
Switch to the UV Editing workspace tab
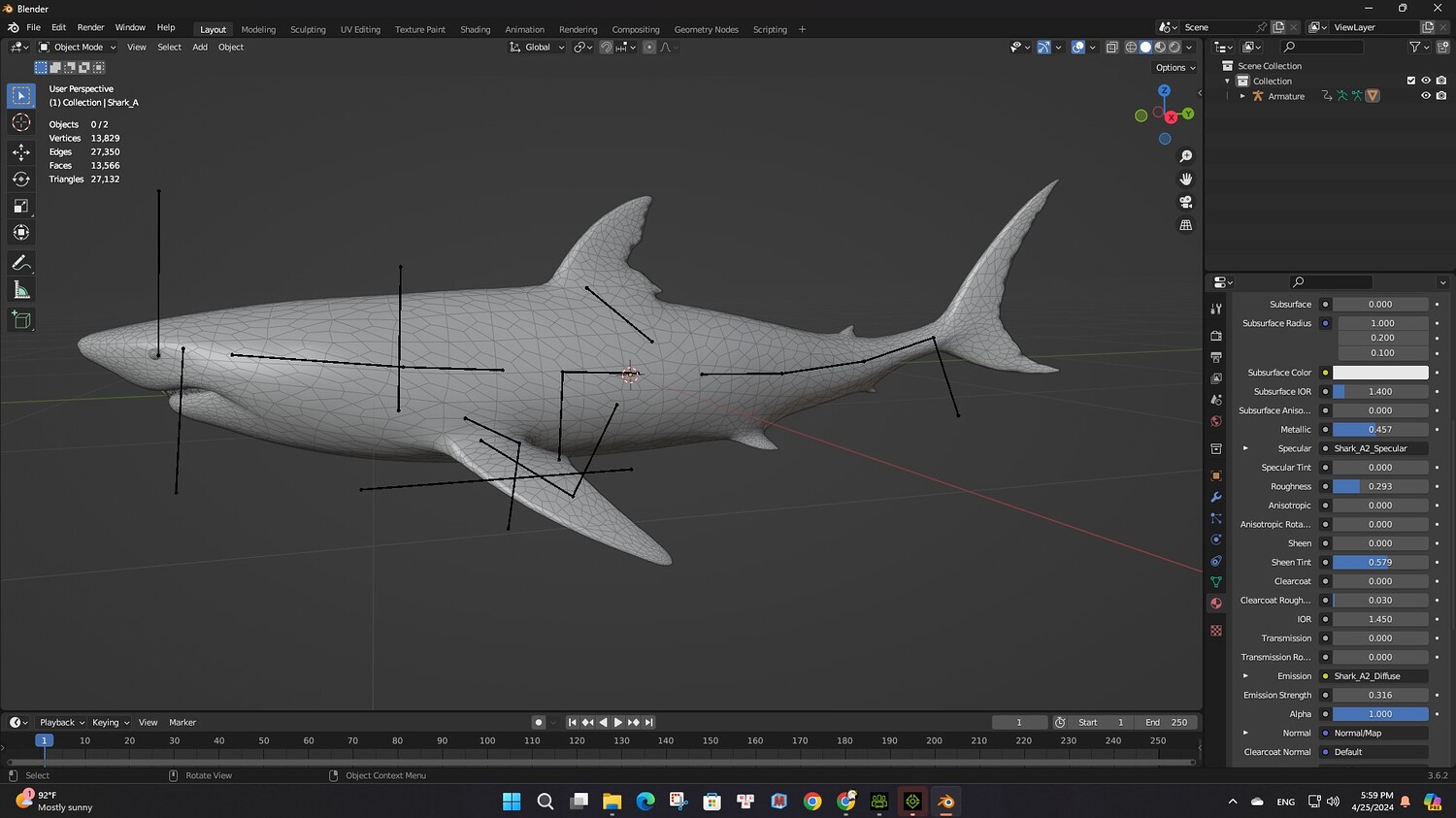(360, 29)
